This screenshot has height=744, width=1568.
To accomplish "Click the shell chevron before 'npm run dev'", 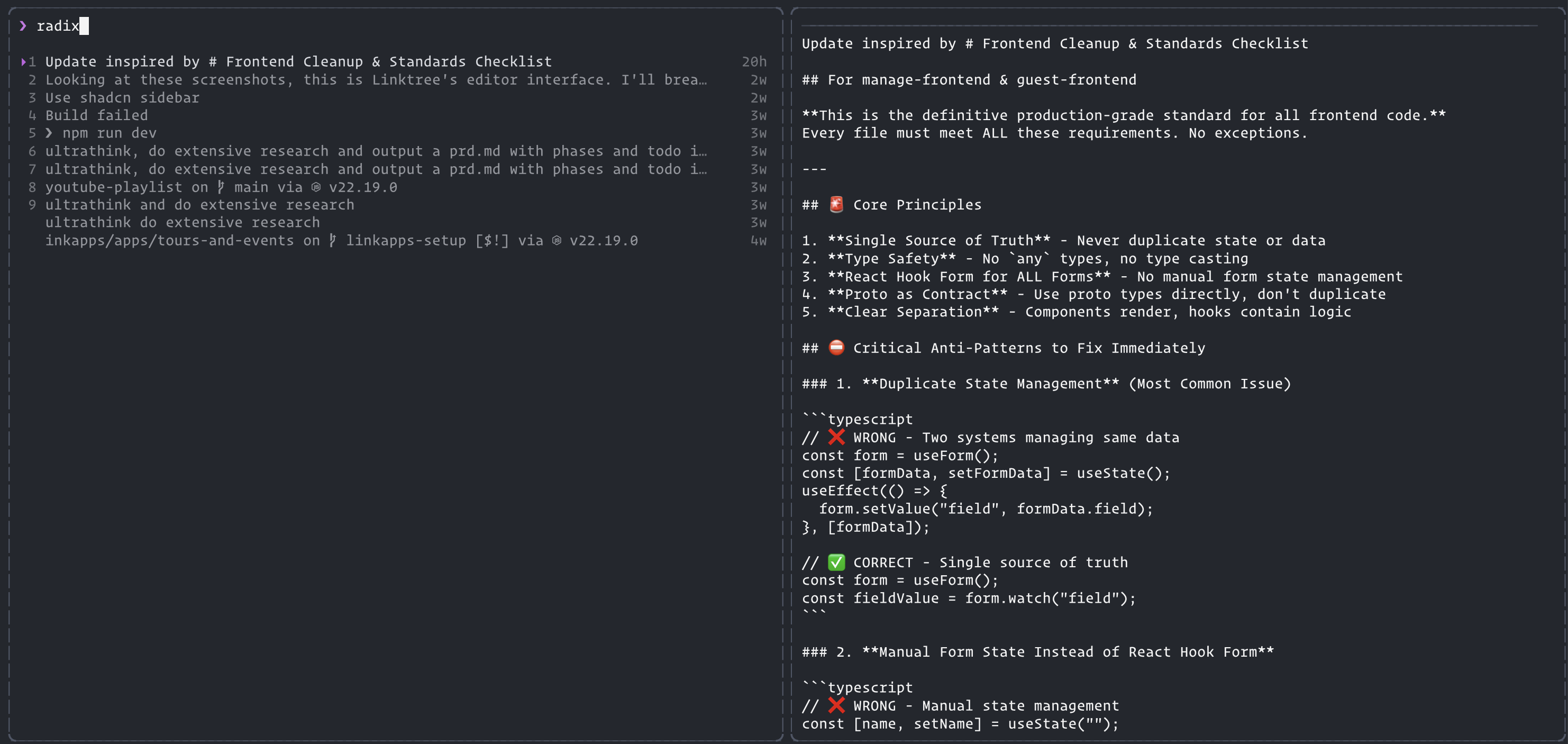I will point(49,133).
